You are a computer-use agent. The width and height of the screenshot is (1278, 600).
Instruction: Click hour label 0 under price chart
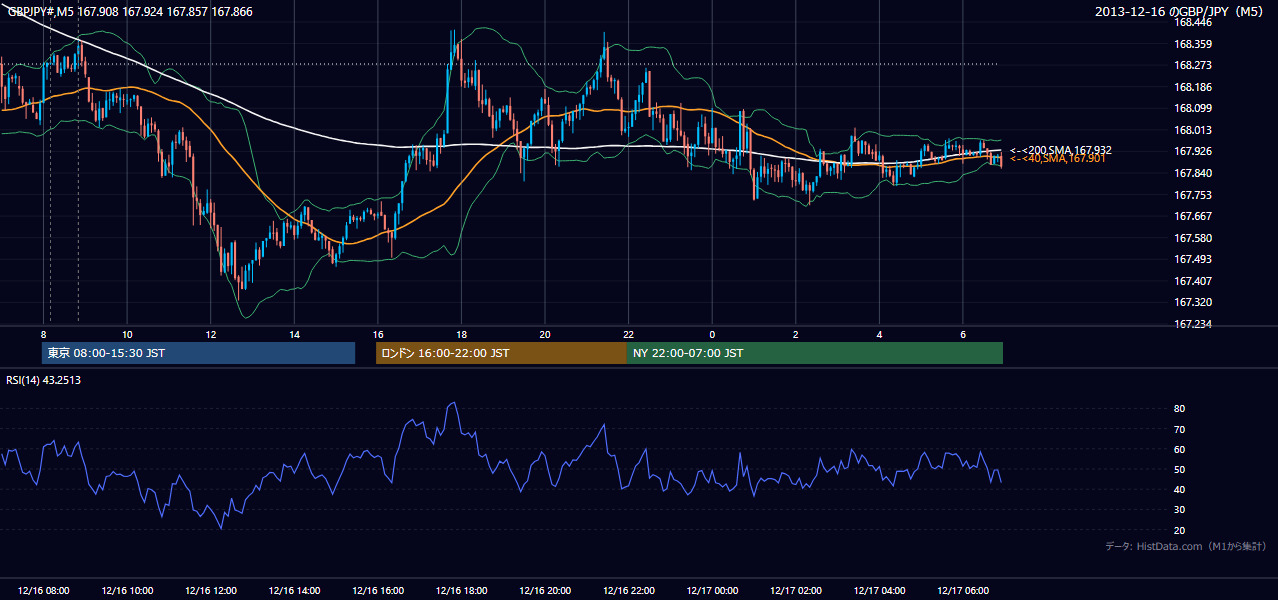click(712, 334)
